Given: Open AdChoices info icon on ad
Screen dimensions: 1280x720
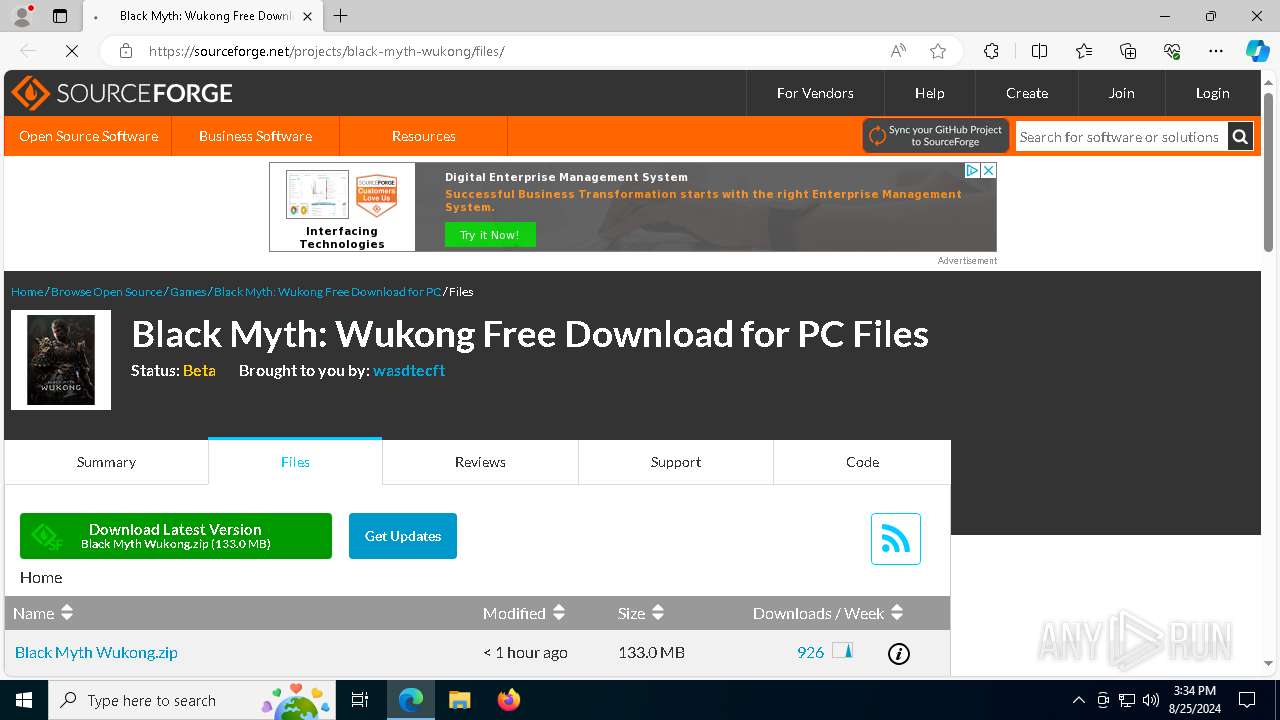Looking at the screenshot, I should coord(971,171).
